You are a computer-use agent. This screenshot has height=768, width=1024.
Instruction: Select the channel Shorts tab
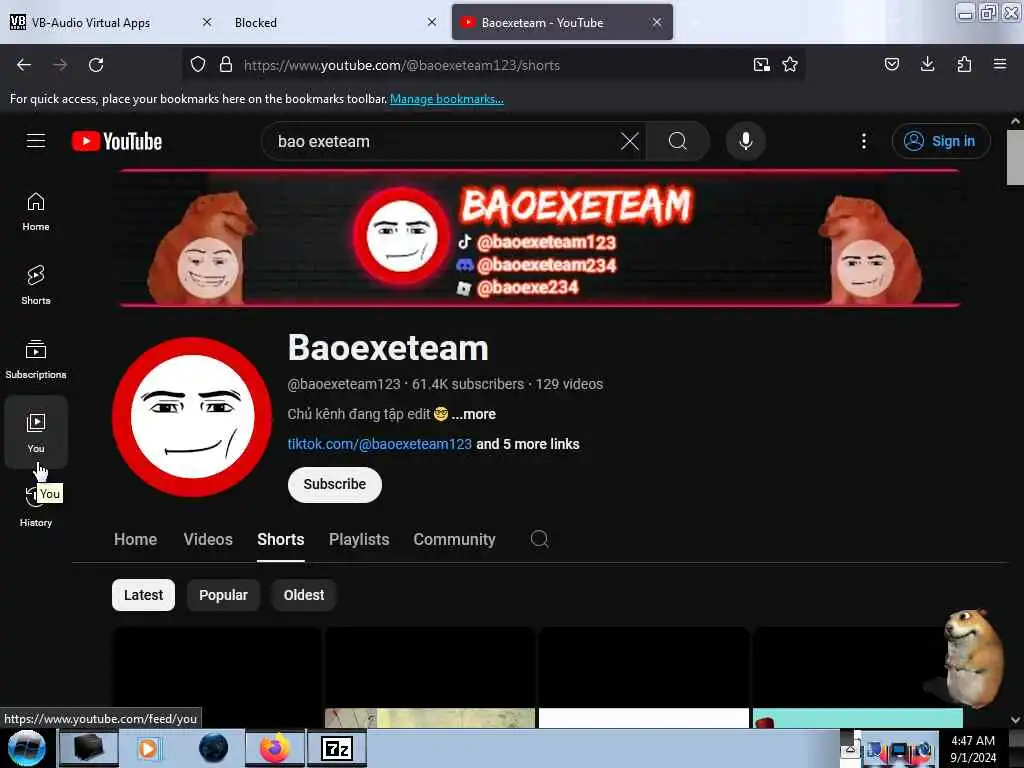pyautogui.click(x=281, y=539)
